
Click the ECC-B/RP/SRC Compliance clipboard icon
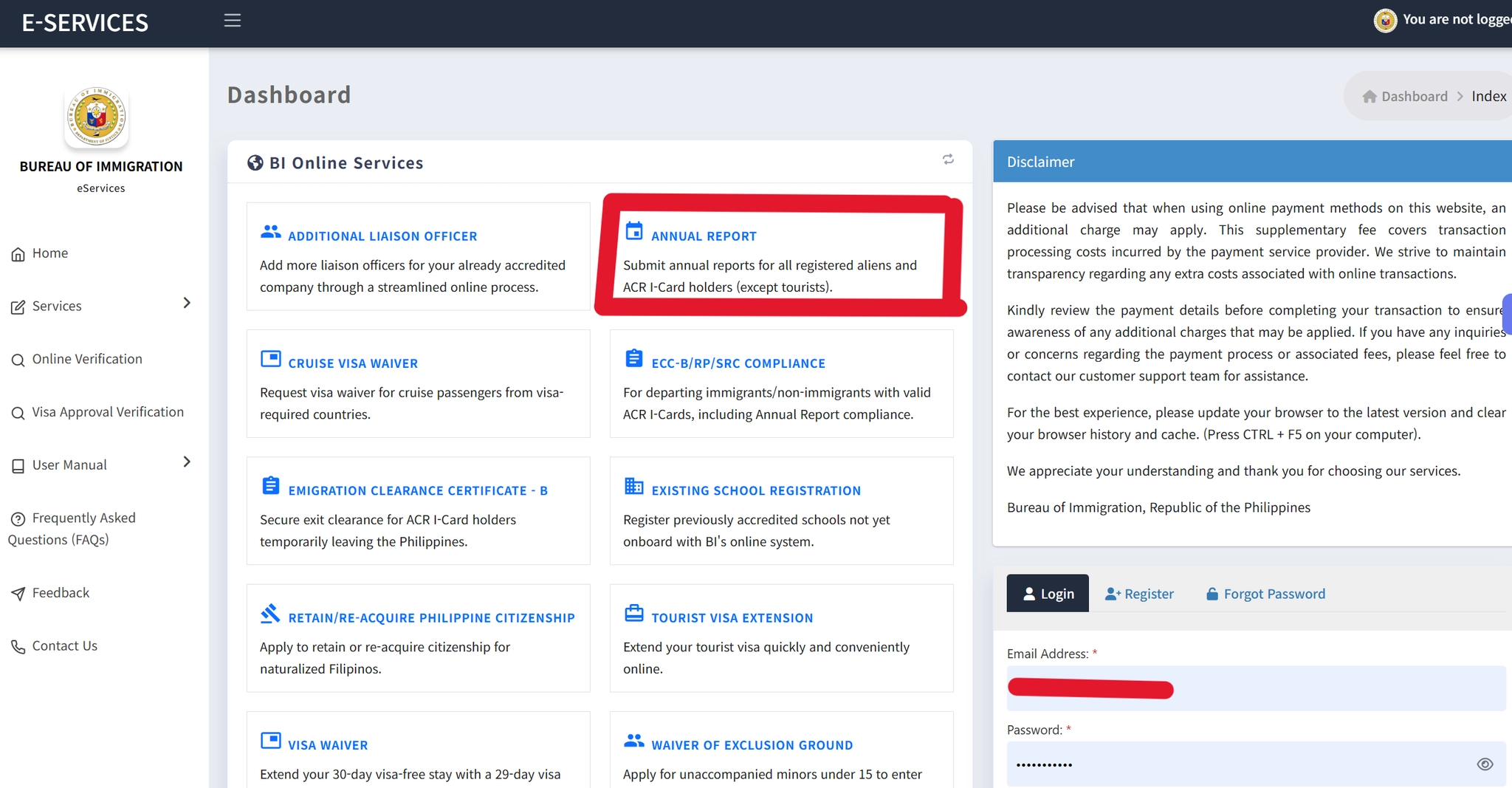point(634,358)
